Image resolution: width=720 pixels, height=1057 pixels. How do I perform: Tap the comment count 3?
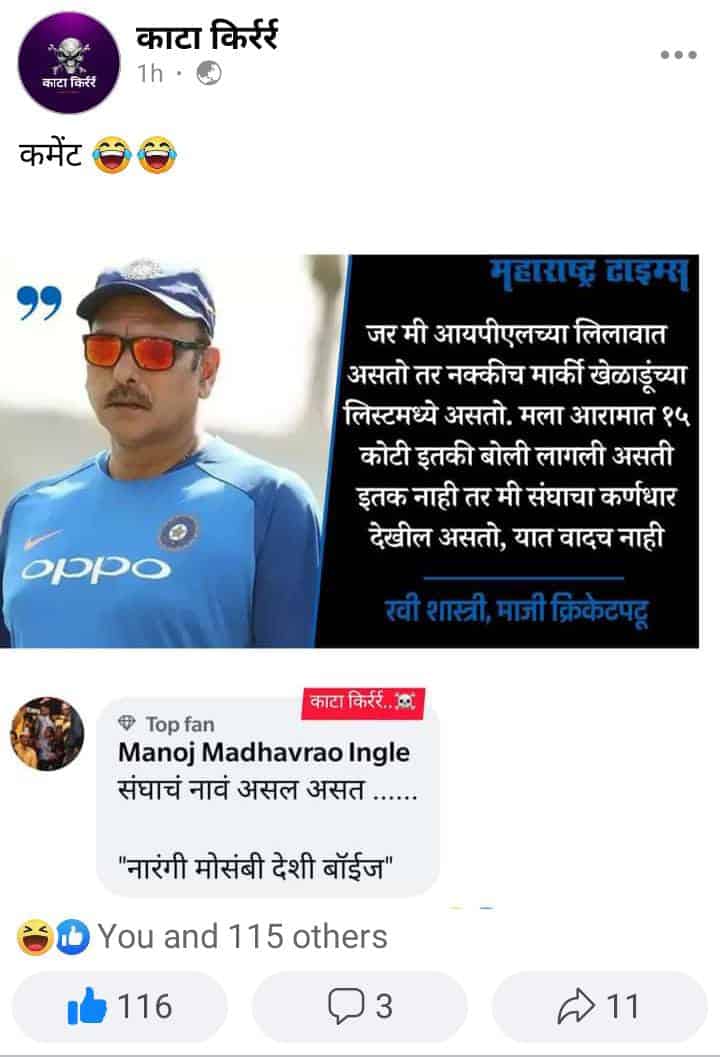point(384,1006)
